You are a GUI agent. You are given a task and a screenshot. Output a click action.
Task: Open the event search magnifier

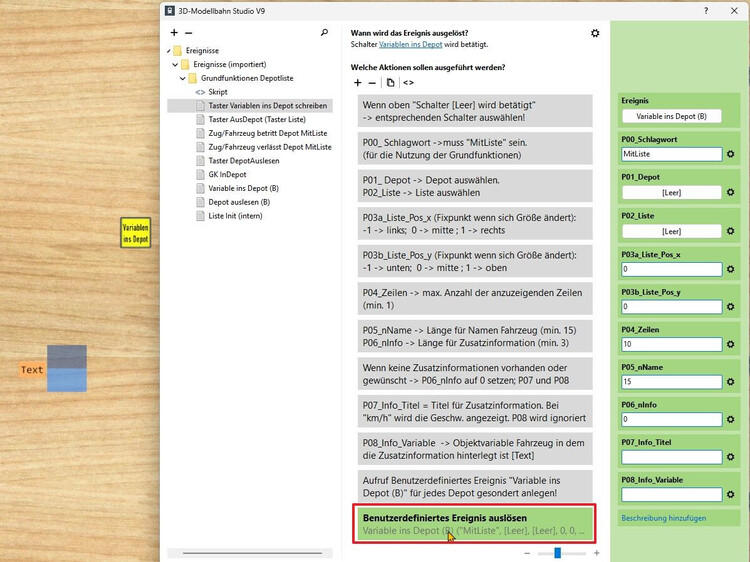[x=324, y=33]
